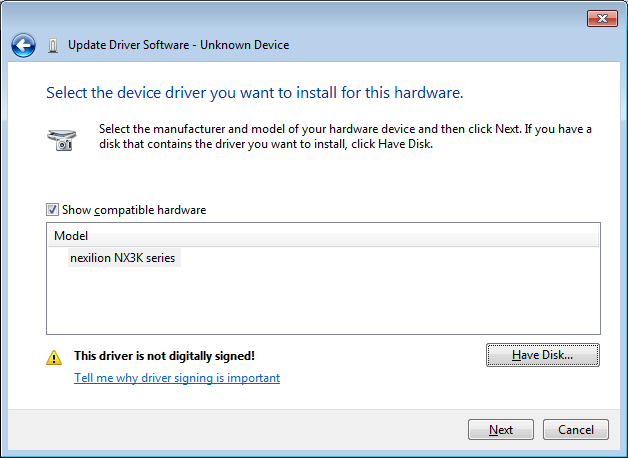The width and height of the screenshot is (628, 458).
Task: Close the Update Driver Software dialog
Action: [601, 18]
